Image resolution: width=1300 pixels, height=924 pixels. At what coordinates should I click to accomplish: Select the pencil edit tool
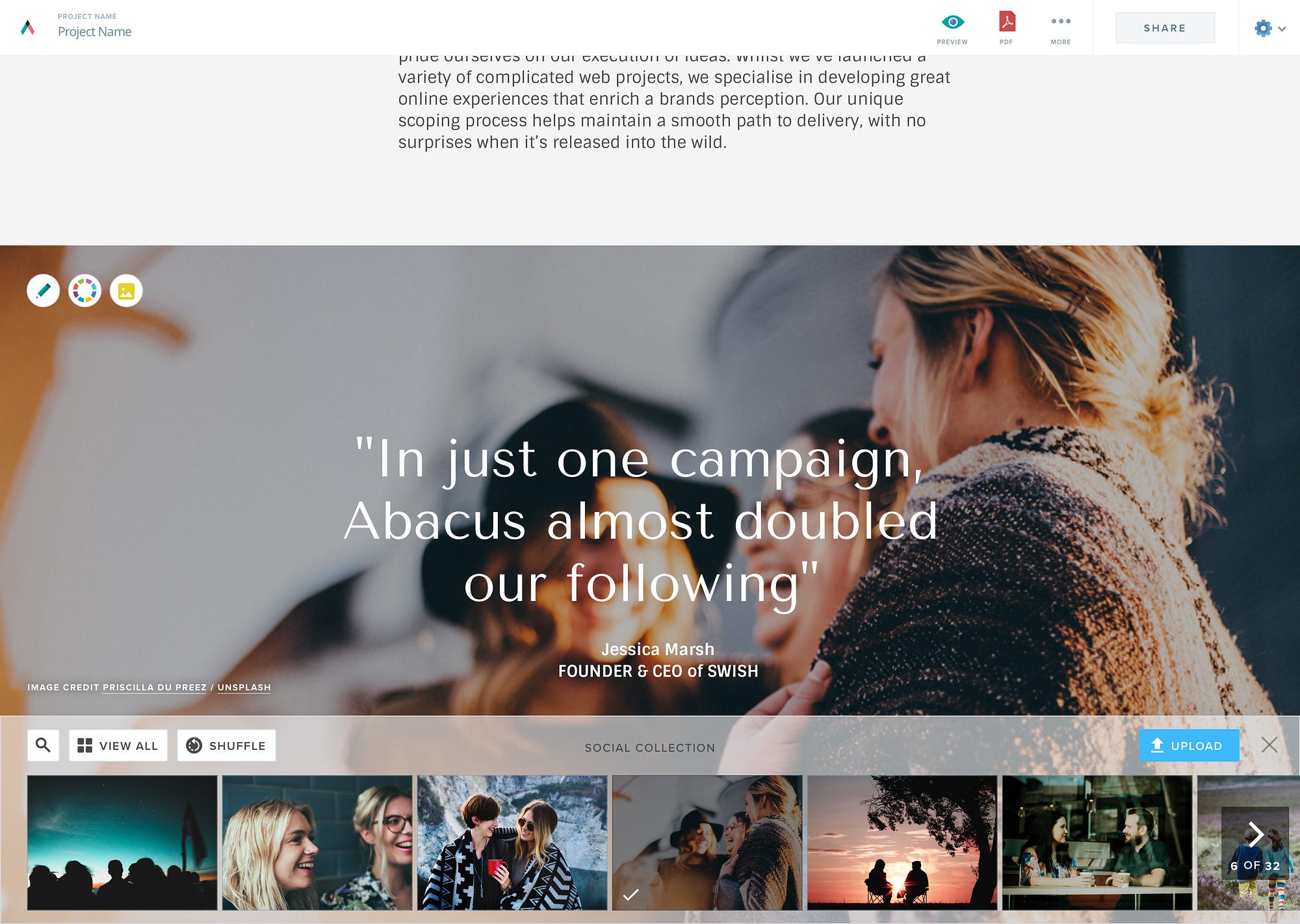tap(43, 290)
